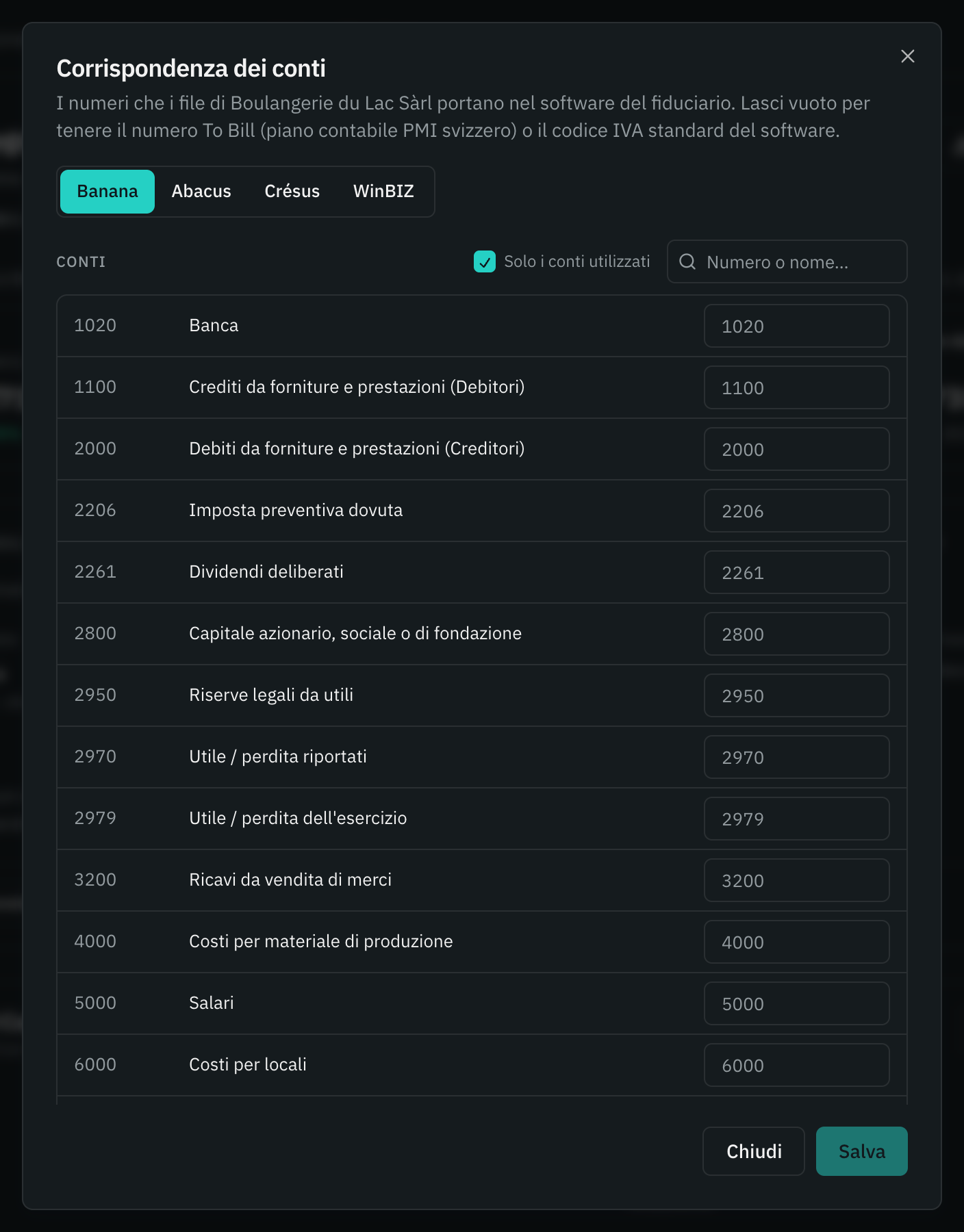Uncheck Solo i conti utilizzati checkbox
The width and height of the screenshot is (964, 1232).
[x=485, y=261]
